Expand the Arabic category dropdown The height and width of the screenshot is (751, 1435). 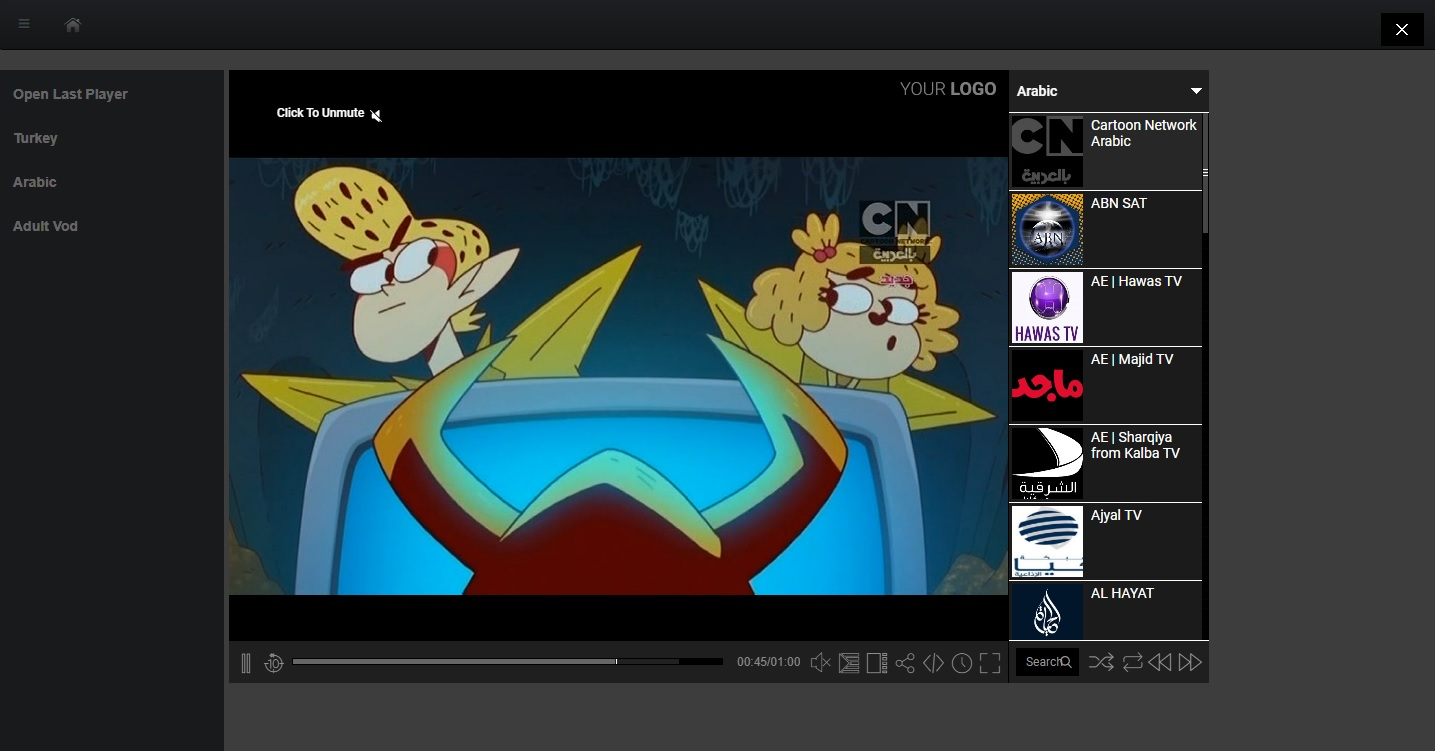pos(1195,91)
